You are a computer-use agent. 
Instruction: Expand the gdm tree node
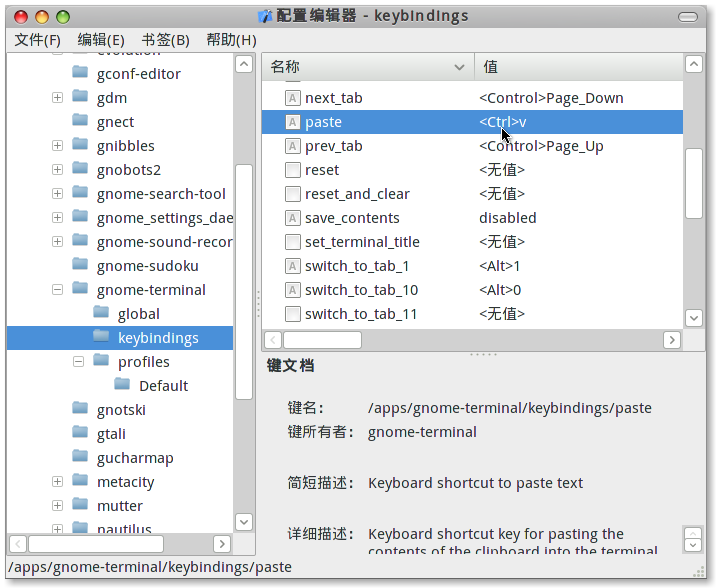click(58, 98)
